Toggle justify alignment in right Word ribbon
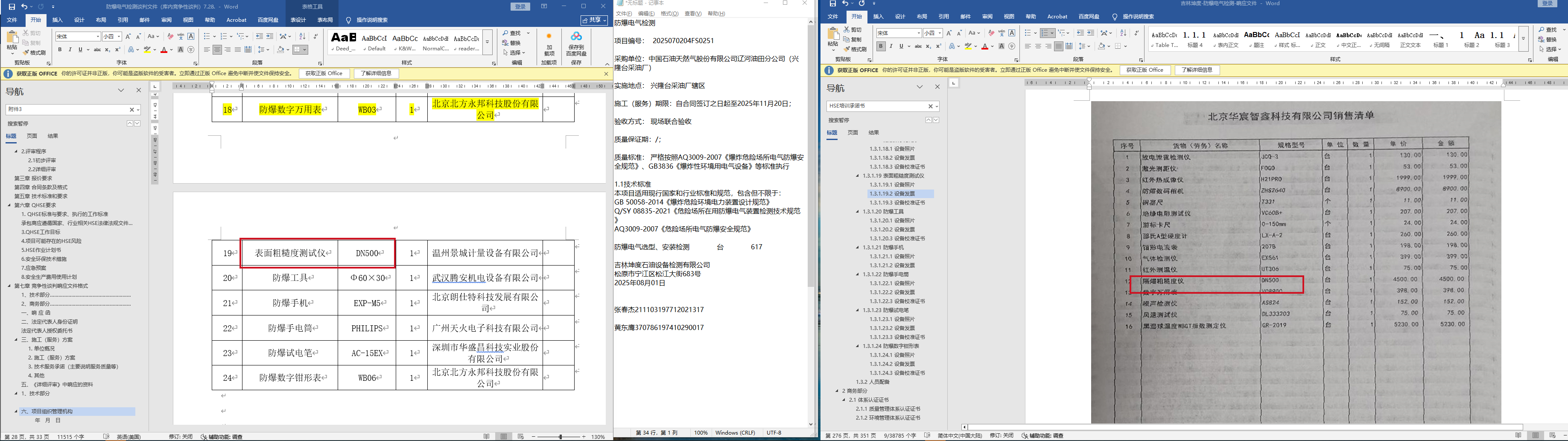Image resolution: width=1568 pixels, height=441 pixels. (x=1059, y=46)
